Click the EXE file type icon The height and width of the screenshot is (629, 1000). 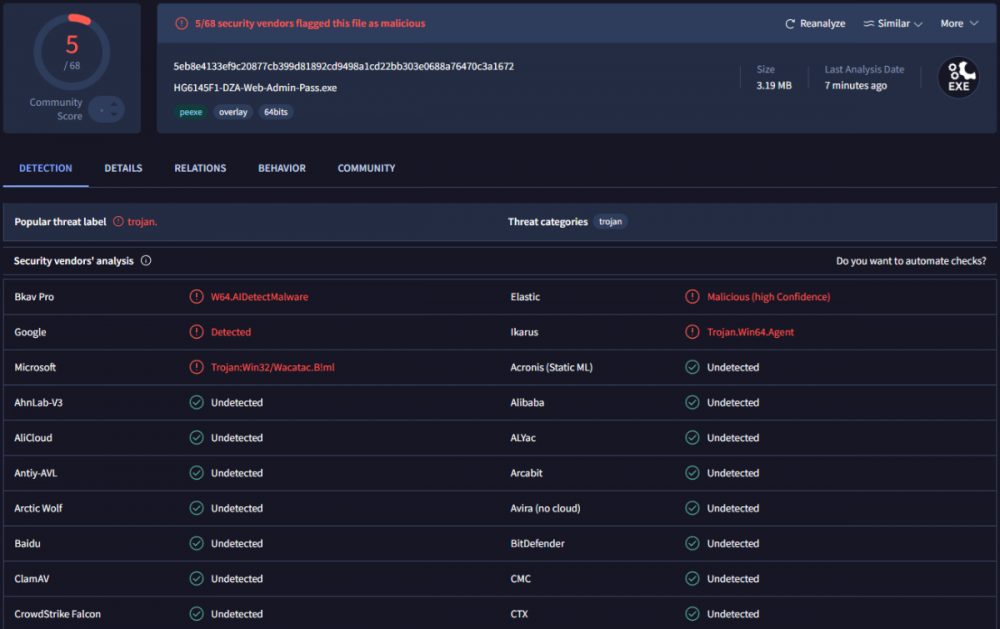point(958,77)
